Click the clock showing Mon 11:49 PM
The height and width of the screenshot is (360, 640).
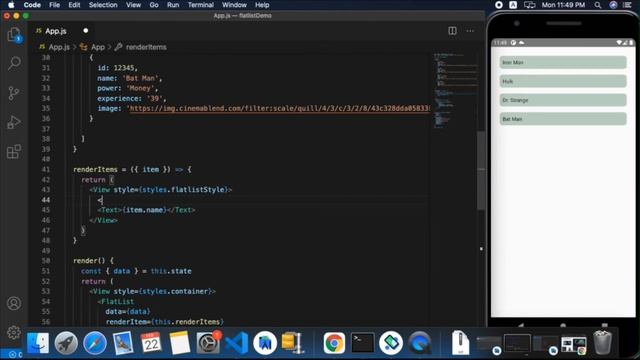[563, 5]
